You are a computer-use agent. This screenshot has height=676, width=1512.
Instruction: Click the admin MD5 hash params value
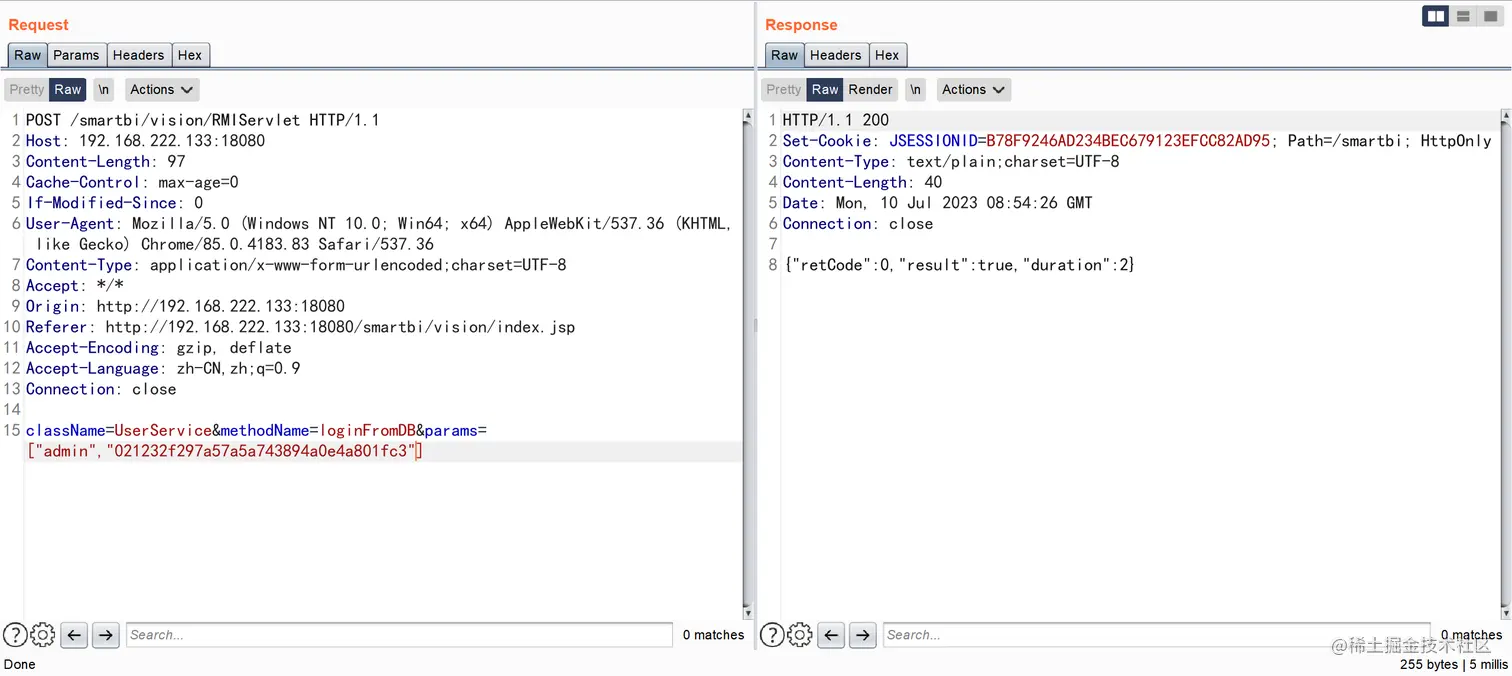pyautogui.click(x=258, y=451)
